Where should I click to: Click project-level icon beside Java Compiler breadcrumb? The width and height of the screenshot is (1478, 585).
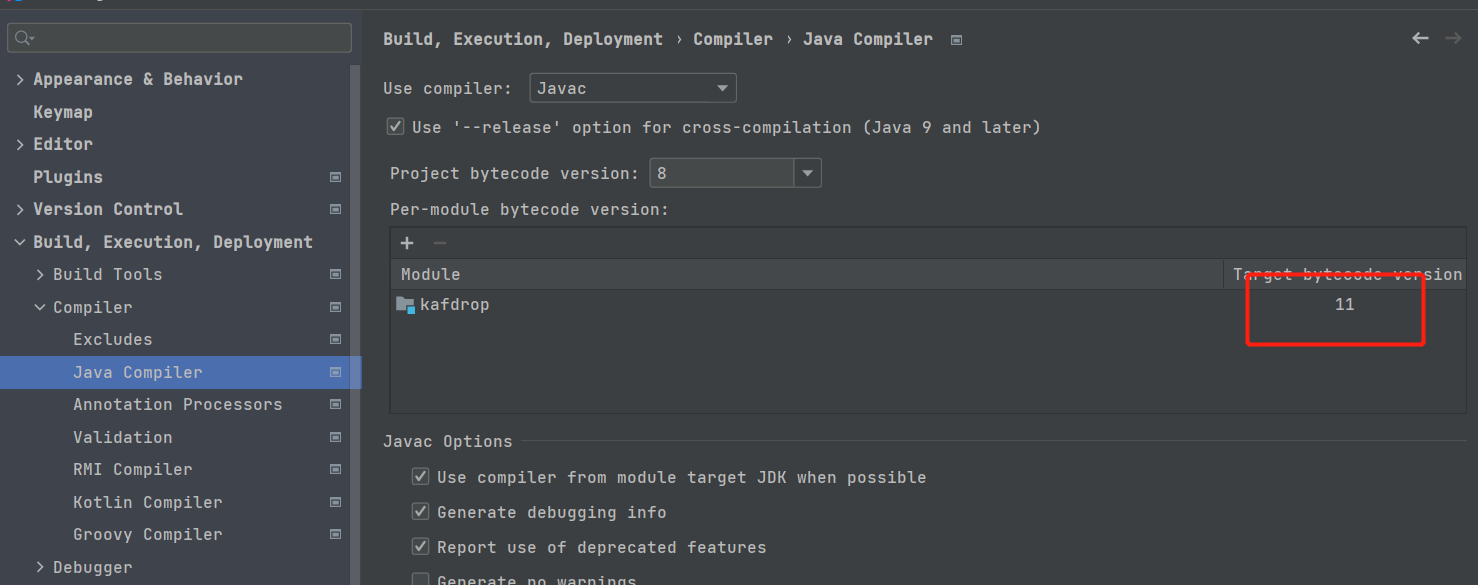coord(957,40)
